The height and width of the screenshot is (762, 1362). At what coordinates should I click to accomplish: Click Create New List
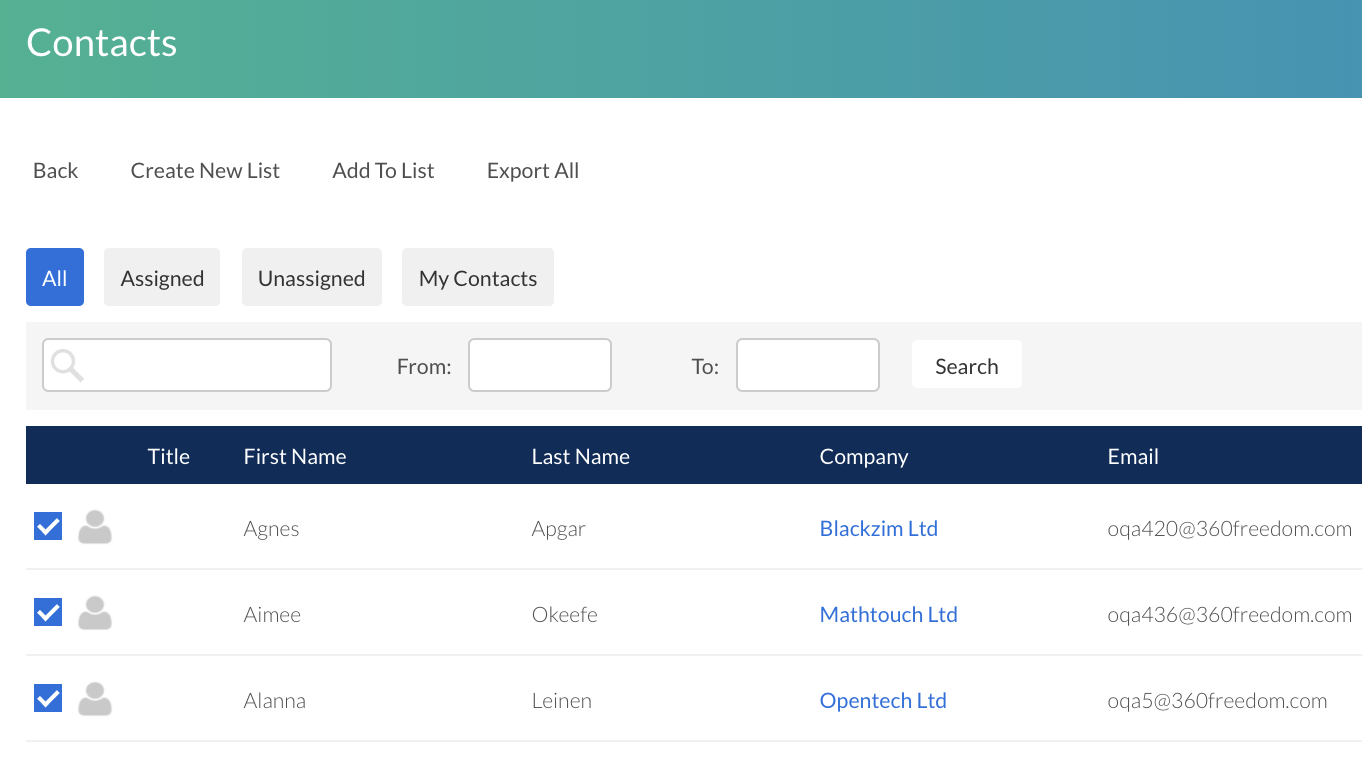pos(205,171)
